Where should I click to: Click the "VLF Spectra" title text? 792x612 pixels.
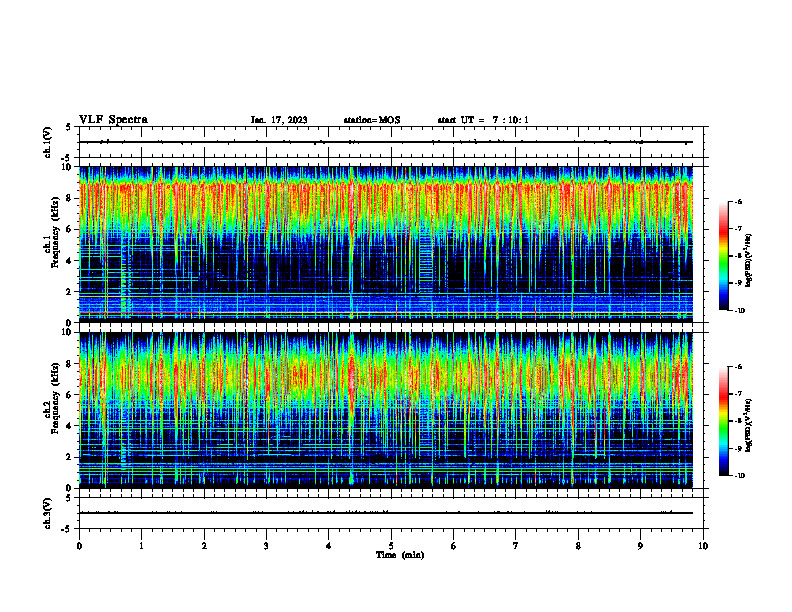(x=113, y=120)
